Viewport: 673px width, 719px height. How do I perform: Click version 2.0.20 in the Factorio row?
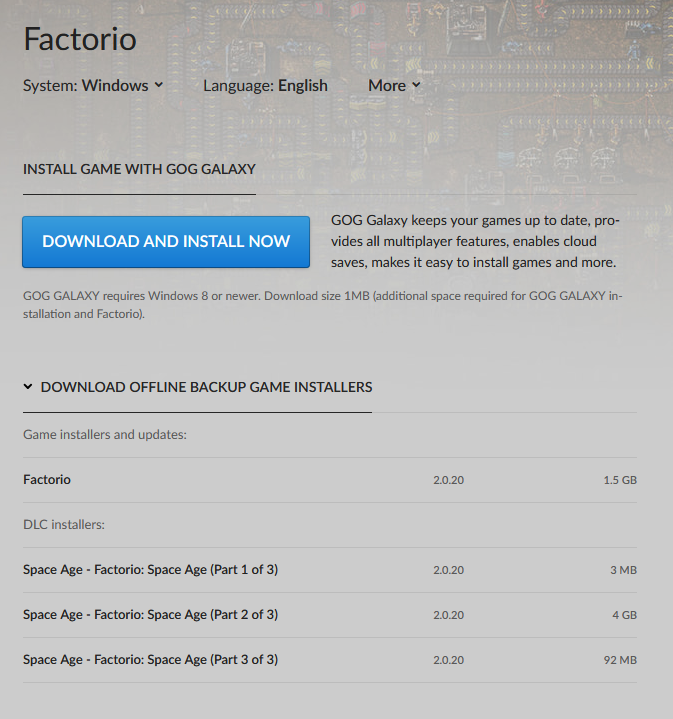click(x=448, y=480)
